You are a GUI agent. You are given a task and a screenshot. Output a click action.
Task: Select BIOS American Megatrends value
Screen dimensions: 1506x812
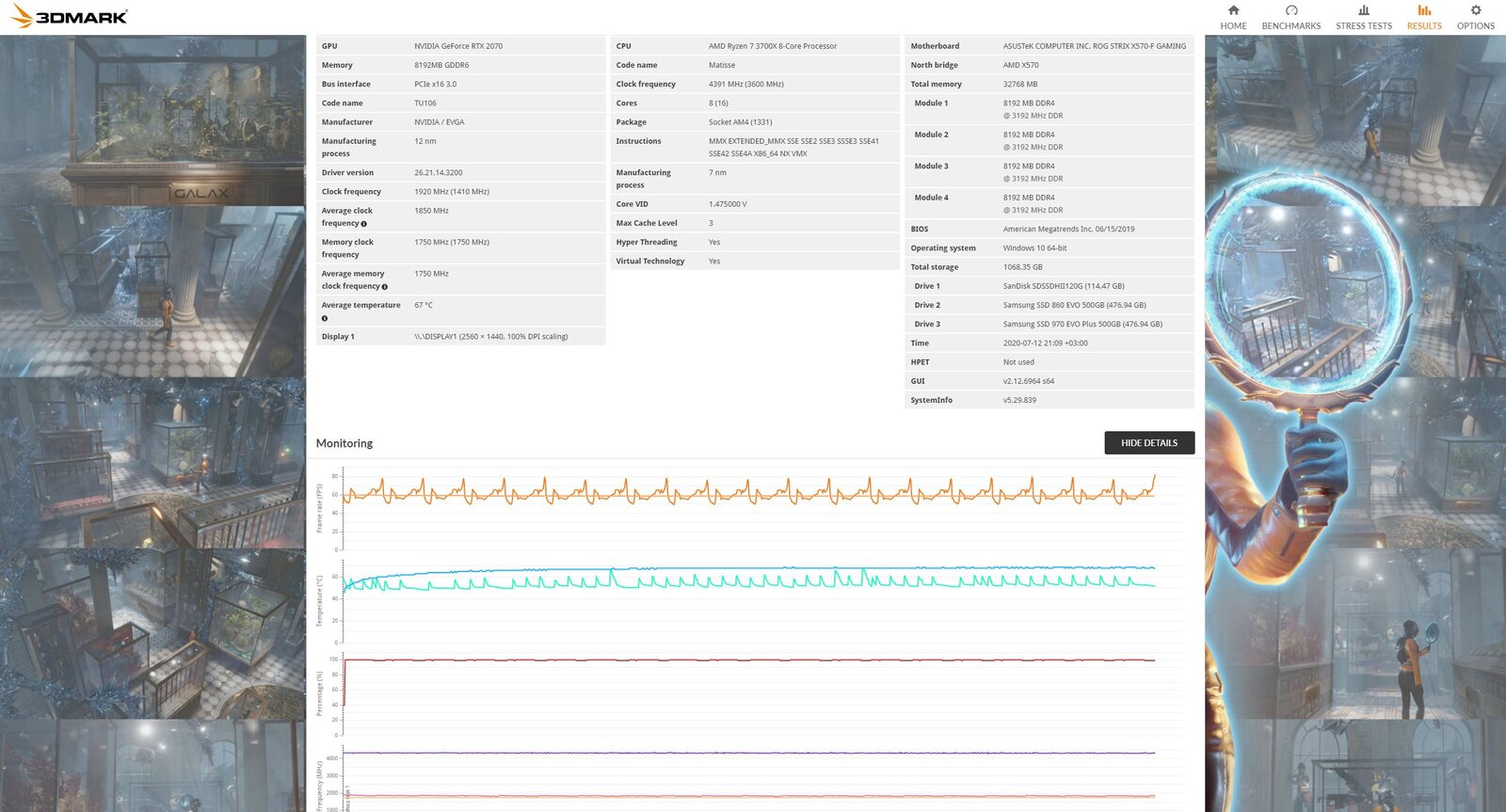(x=1068, y=230)
